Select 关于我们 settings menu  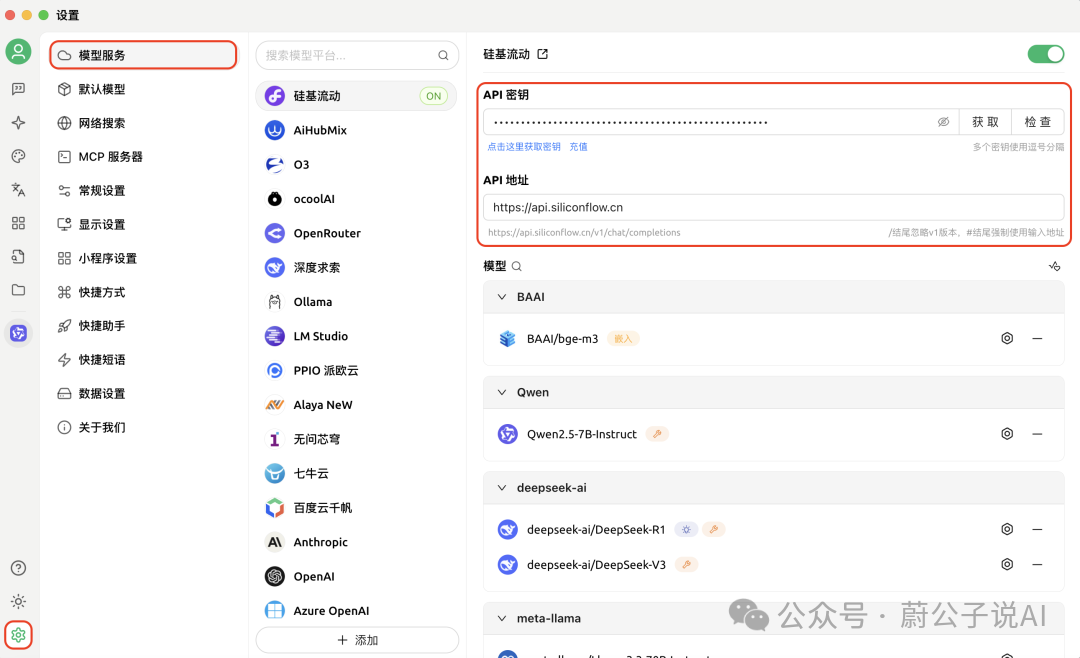click(143, 427)
